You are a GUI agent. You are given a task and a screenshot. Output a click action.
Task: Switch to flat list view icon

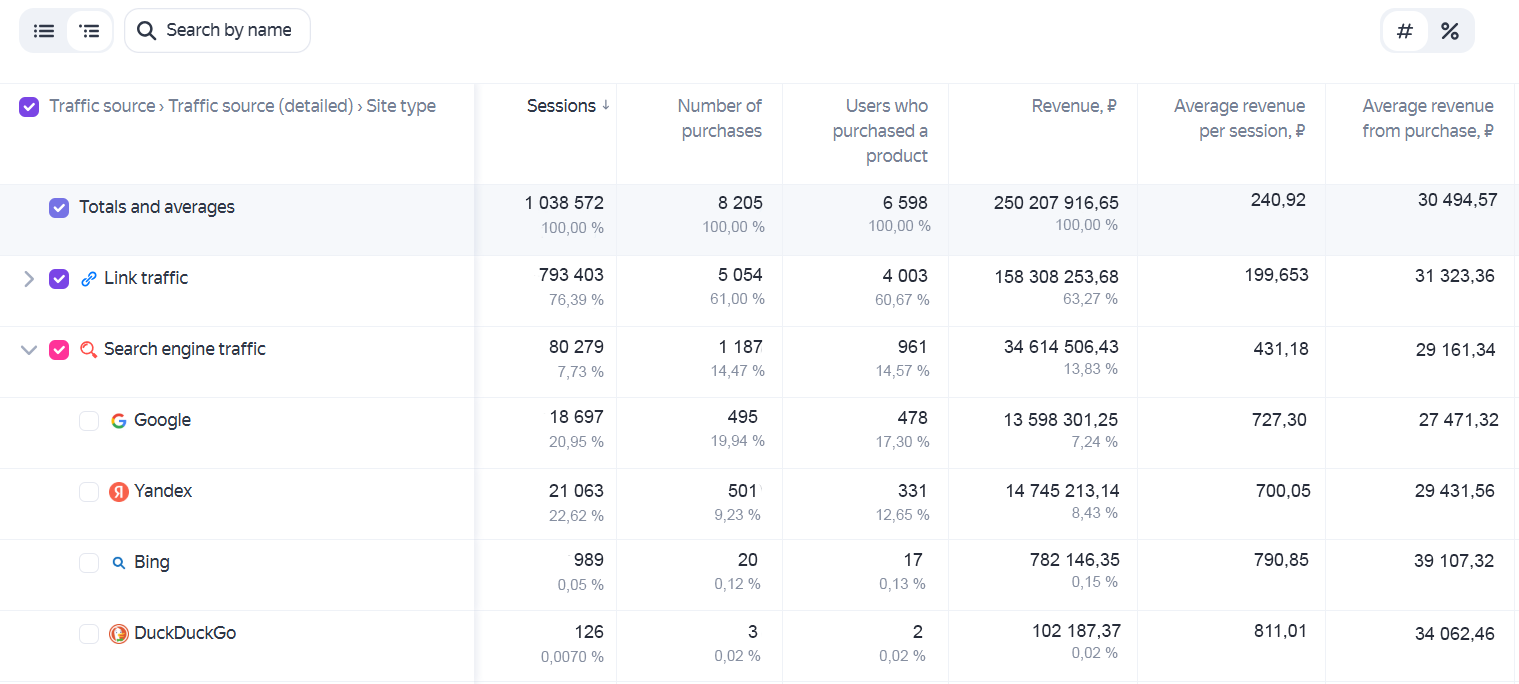[x=44, y=31]
